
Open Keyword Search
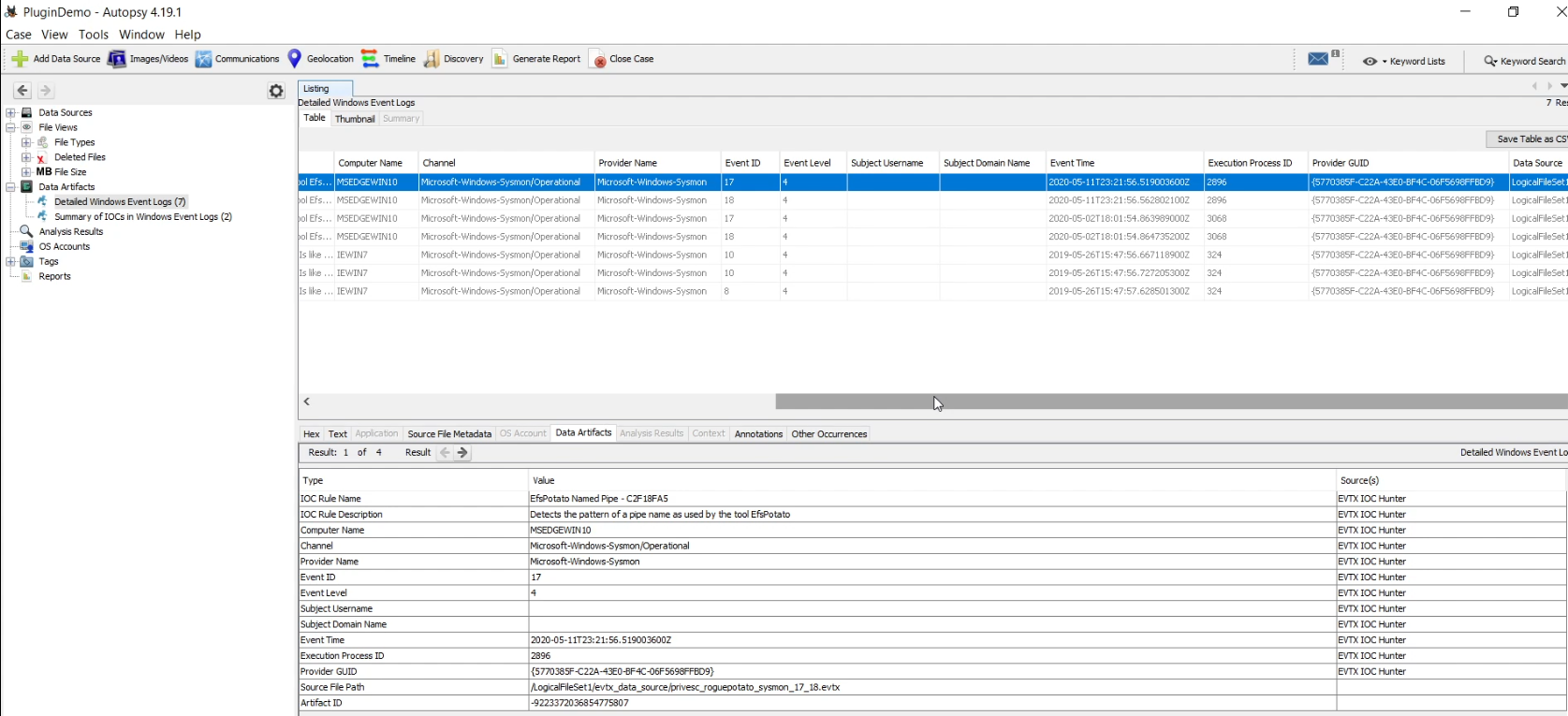pyautogui.click(x=1524, y=61)
